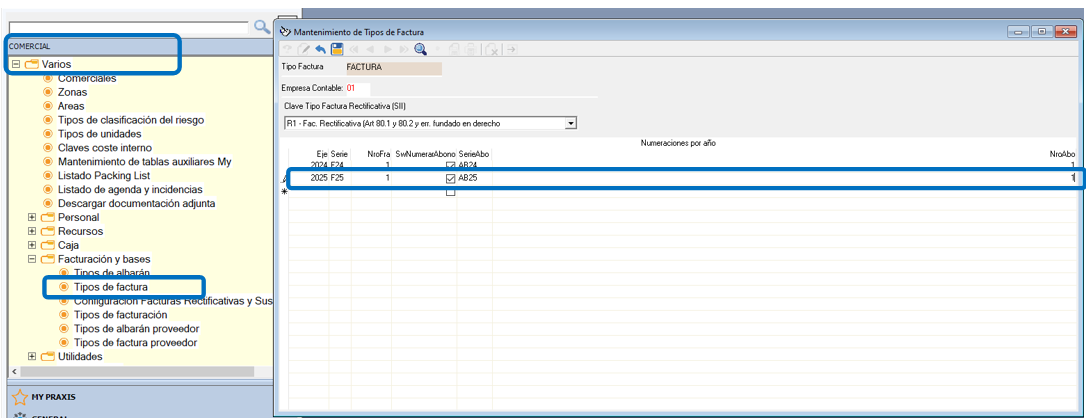The image size is (1086, 418).
Task: Go to the first record with double-left arrow
Action: click(354, 49)
